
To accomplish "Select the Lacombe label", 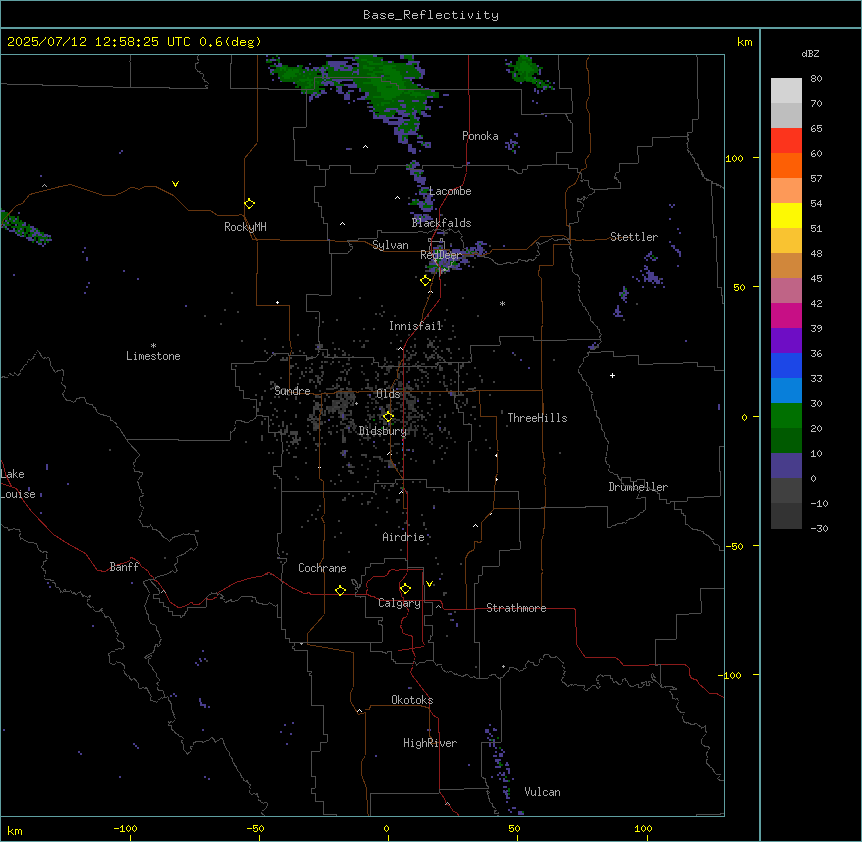I will (x=450, y=191).
